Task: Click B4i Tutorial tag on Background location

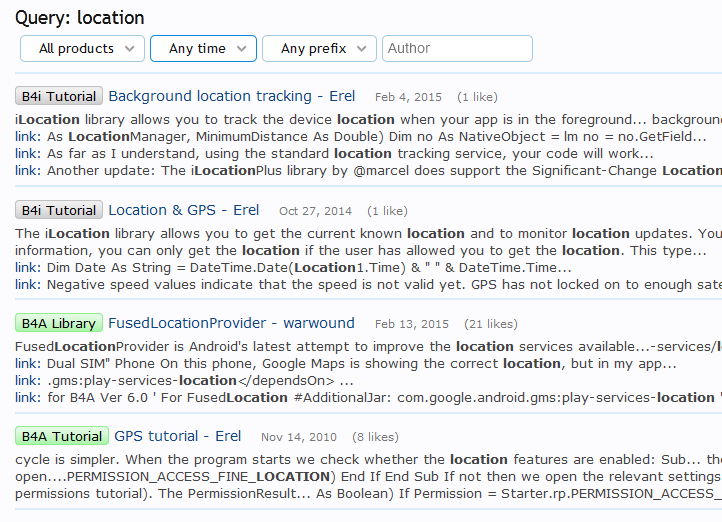Action: click(x=59, y=97)
